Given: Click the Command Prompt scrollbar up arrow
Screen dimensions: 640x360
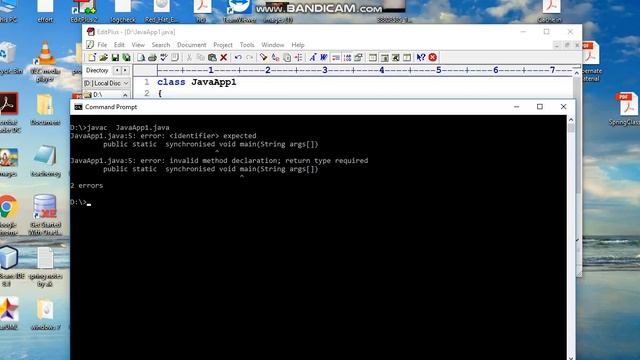Looking at the screenshot, I should coord(571,120).
